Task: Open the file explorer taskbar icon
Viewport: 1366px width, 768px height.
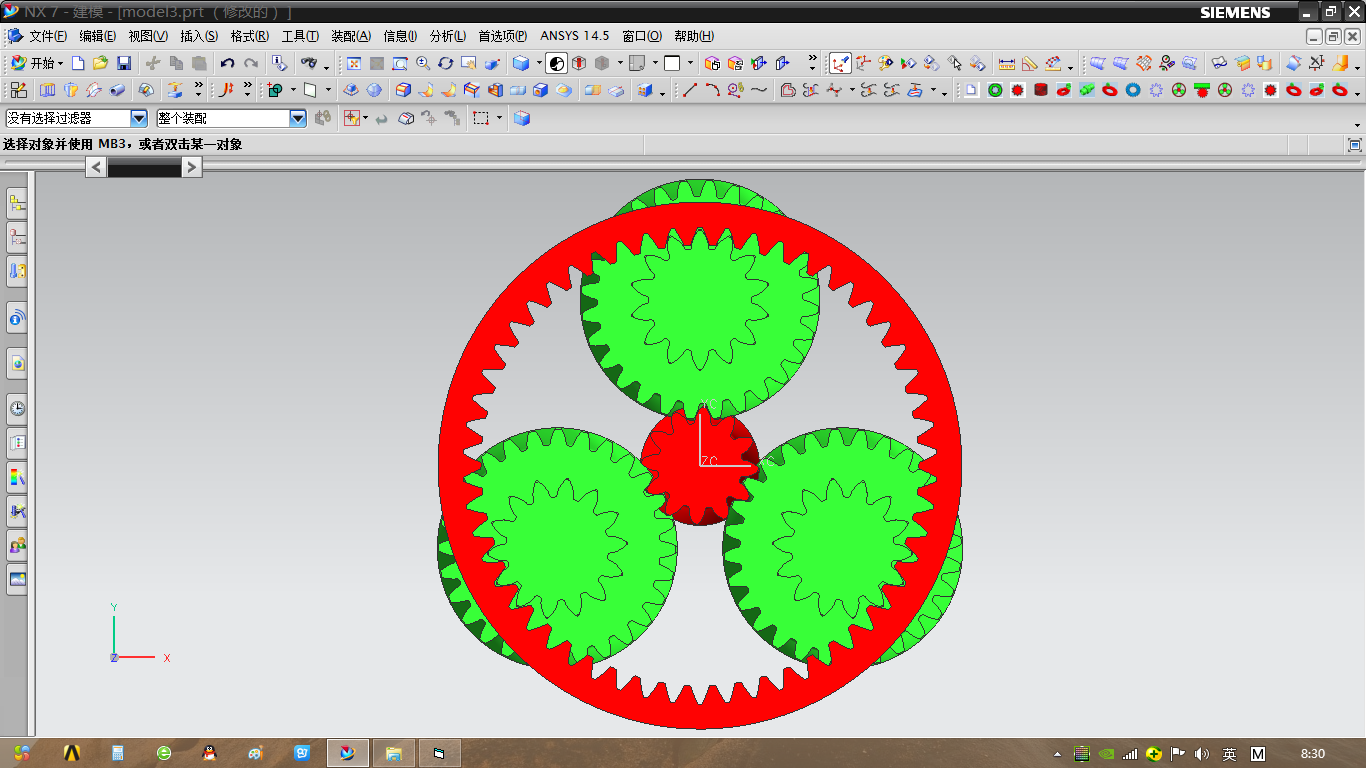Action: click(394, 753)
